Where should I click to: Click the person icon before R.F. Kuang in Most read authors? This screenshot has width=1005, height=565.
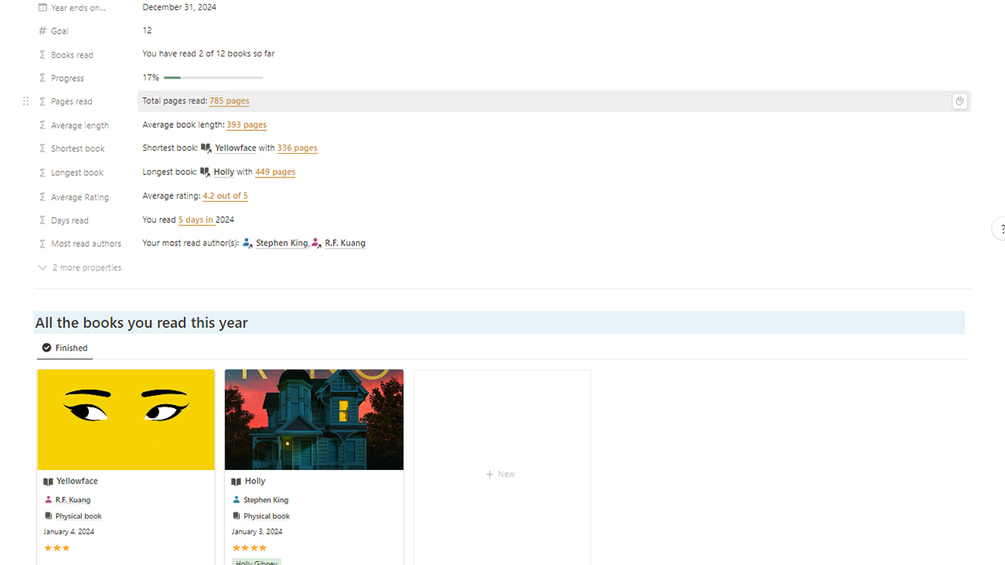point(316,243)
